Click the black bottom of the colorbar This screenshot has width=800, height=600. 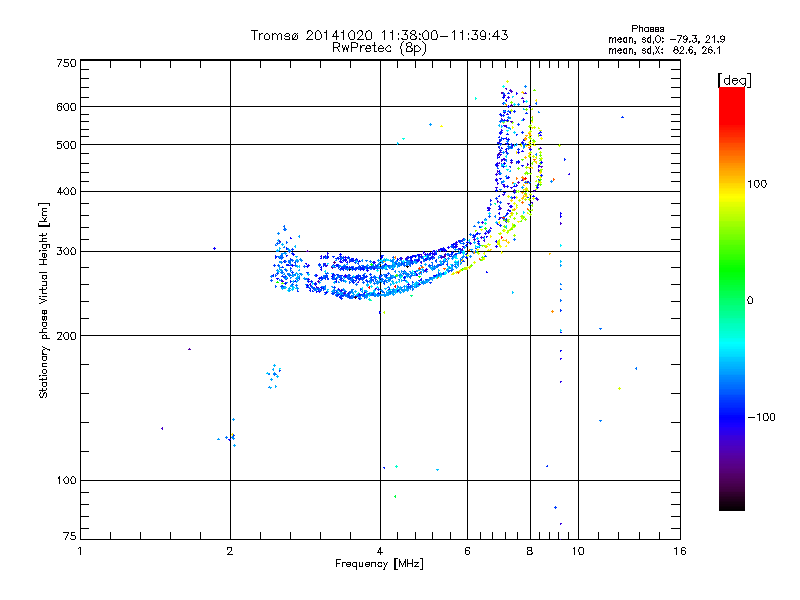732,503
